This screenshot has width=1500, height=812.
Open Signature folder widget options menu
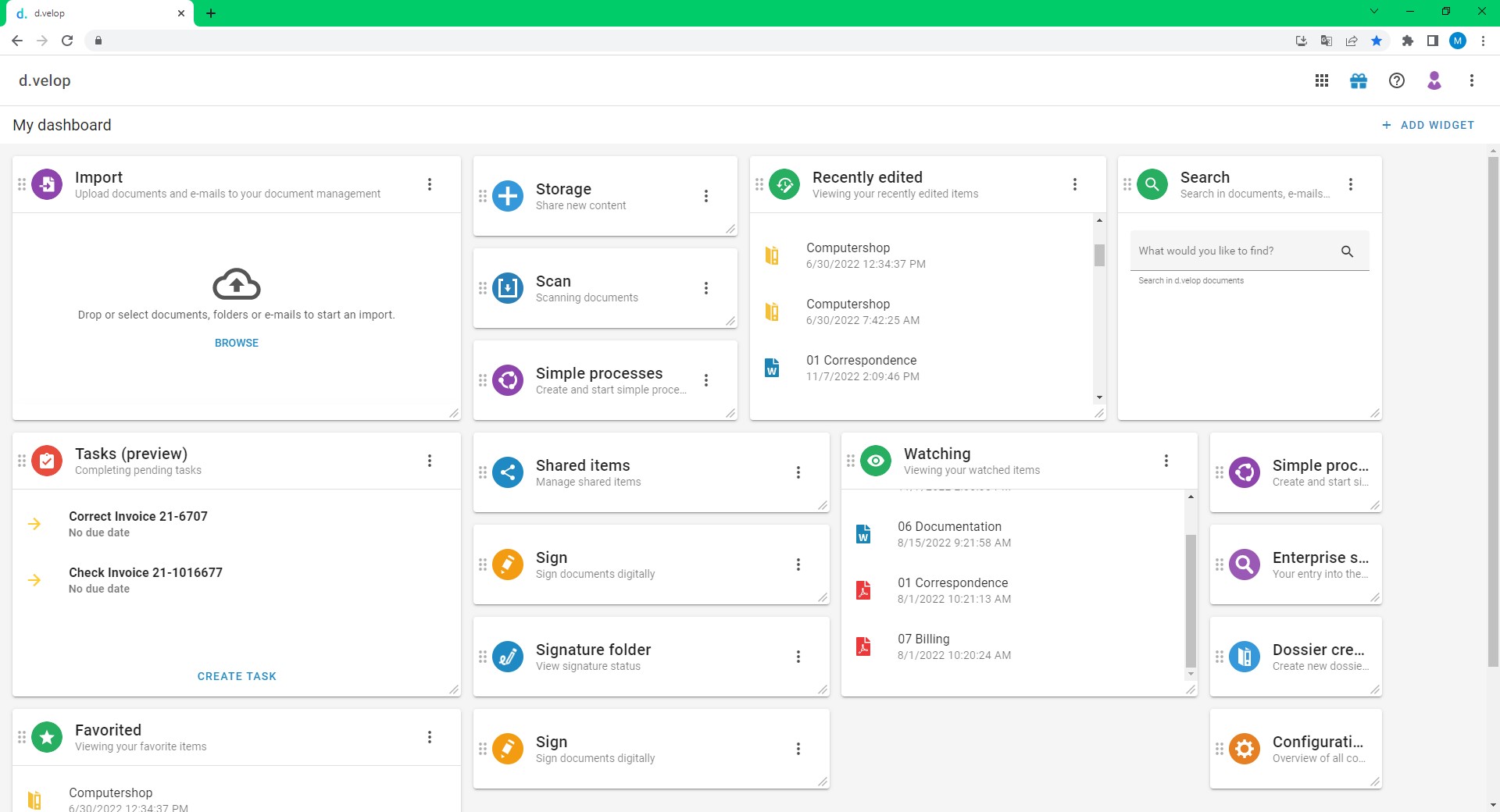point(798,657)
